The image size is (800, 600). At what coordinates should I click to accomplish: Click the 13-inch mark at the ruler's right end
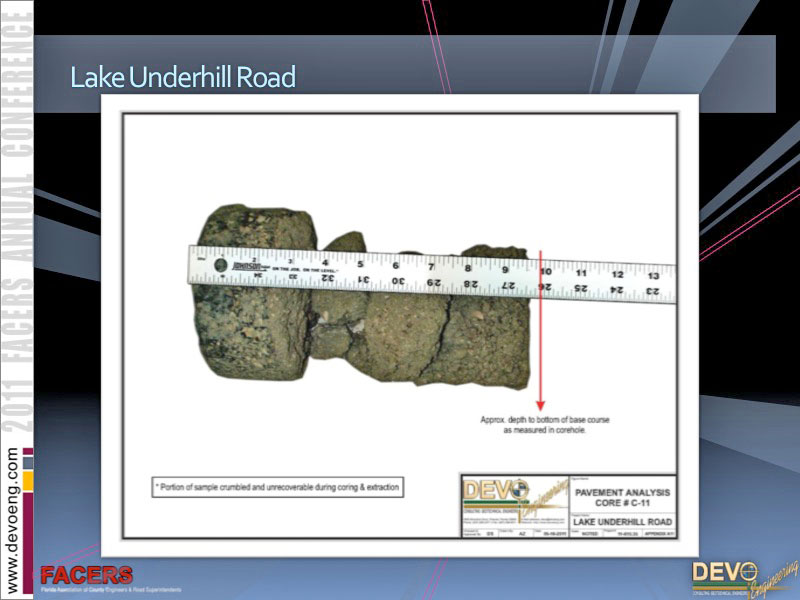653,274
